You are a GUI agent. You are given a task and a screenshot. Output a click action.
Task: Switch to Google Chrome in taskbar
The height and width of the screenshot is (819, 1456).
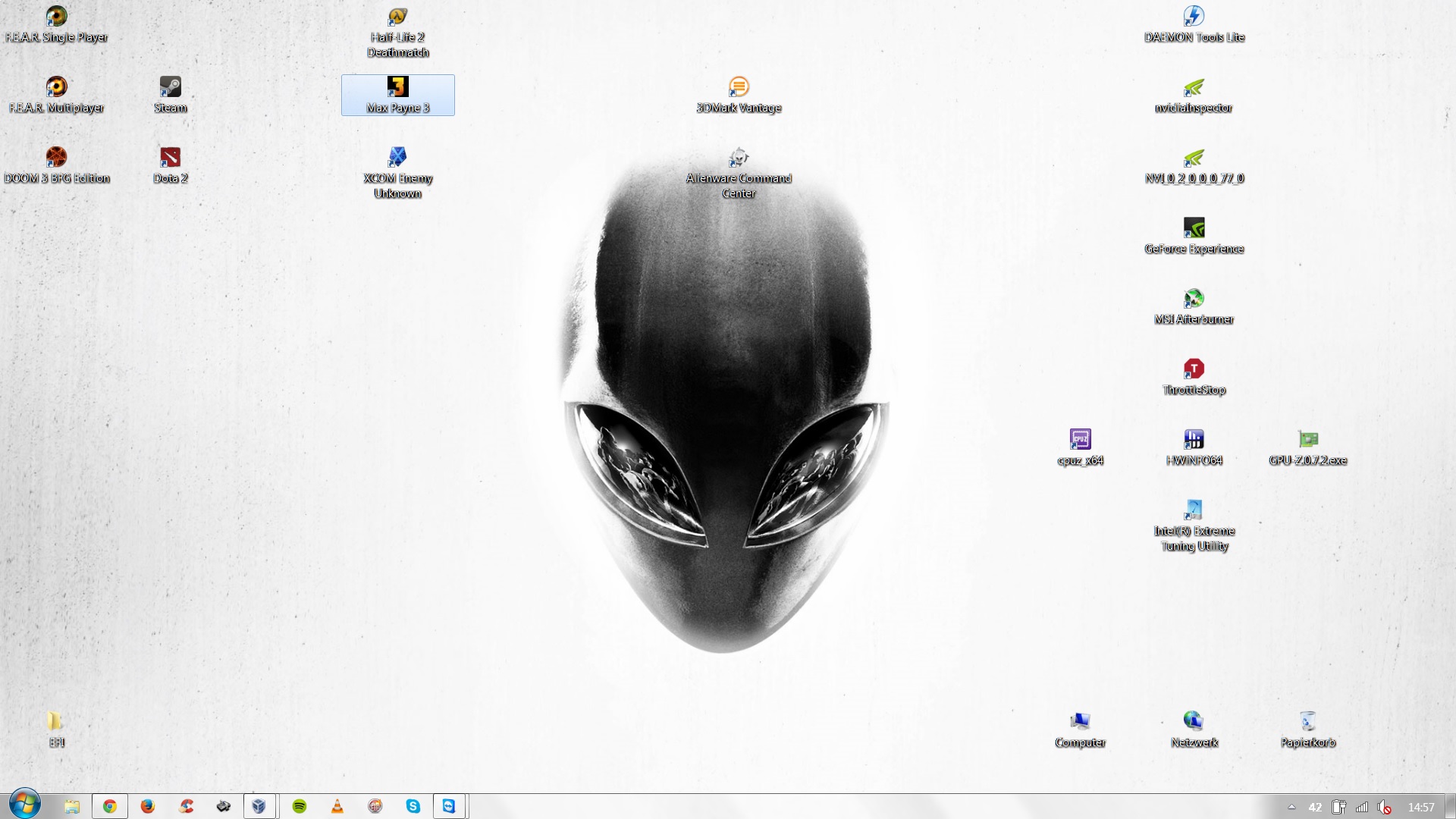(x=110, y=806)
